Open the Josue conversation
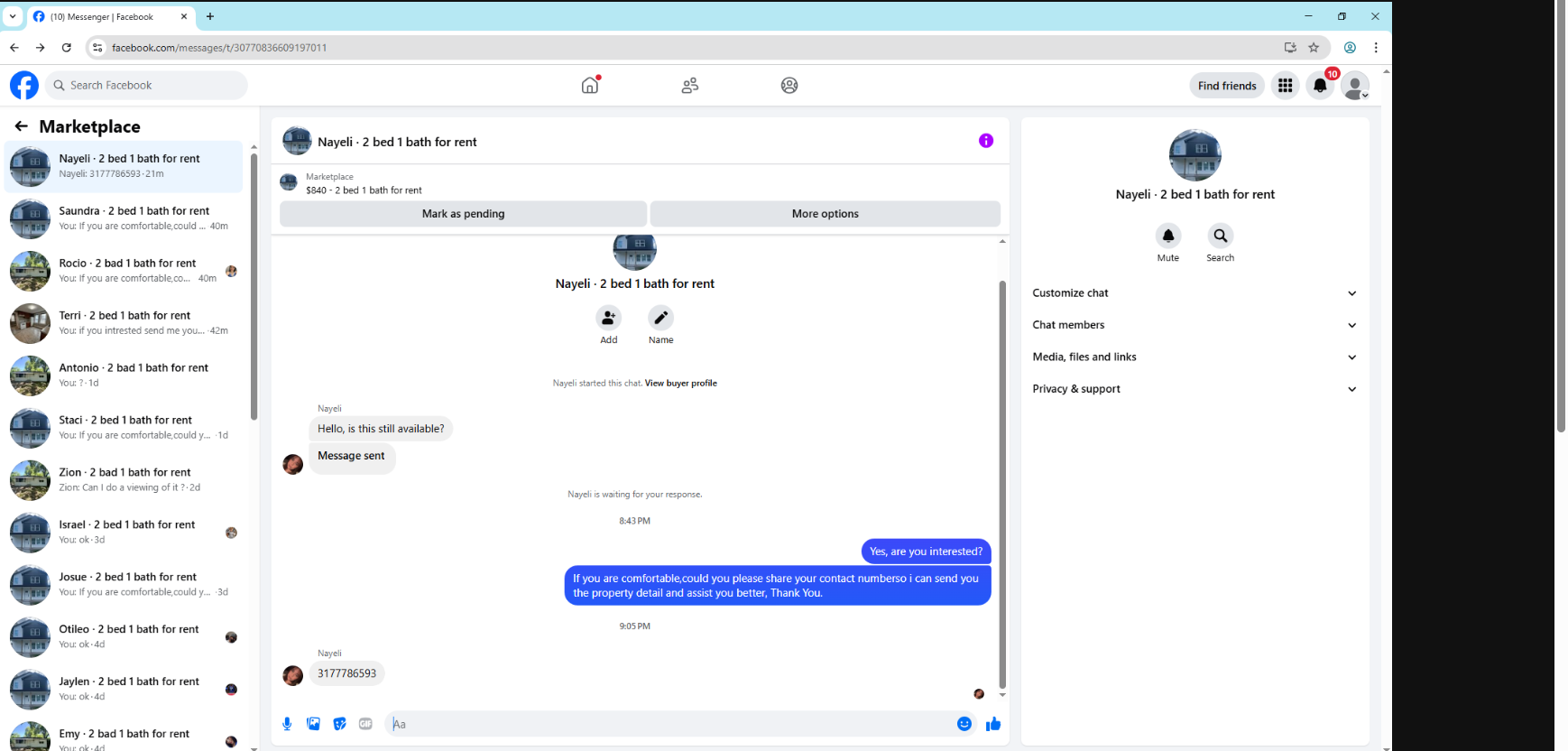 click(x=124, y=585)
